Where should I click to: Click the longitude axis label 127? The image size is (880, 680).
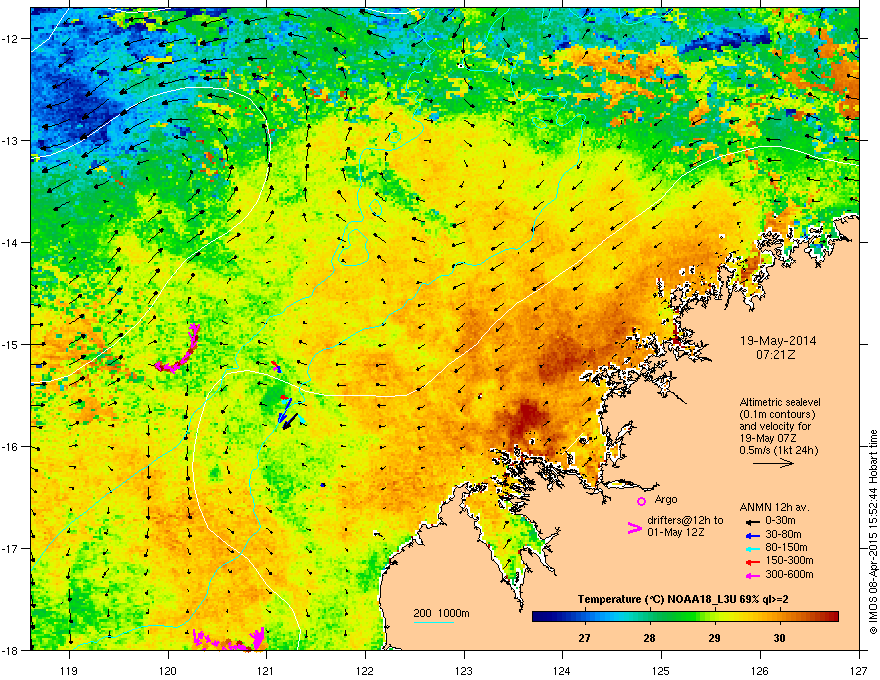point(859,671)
